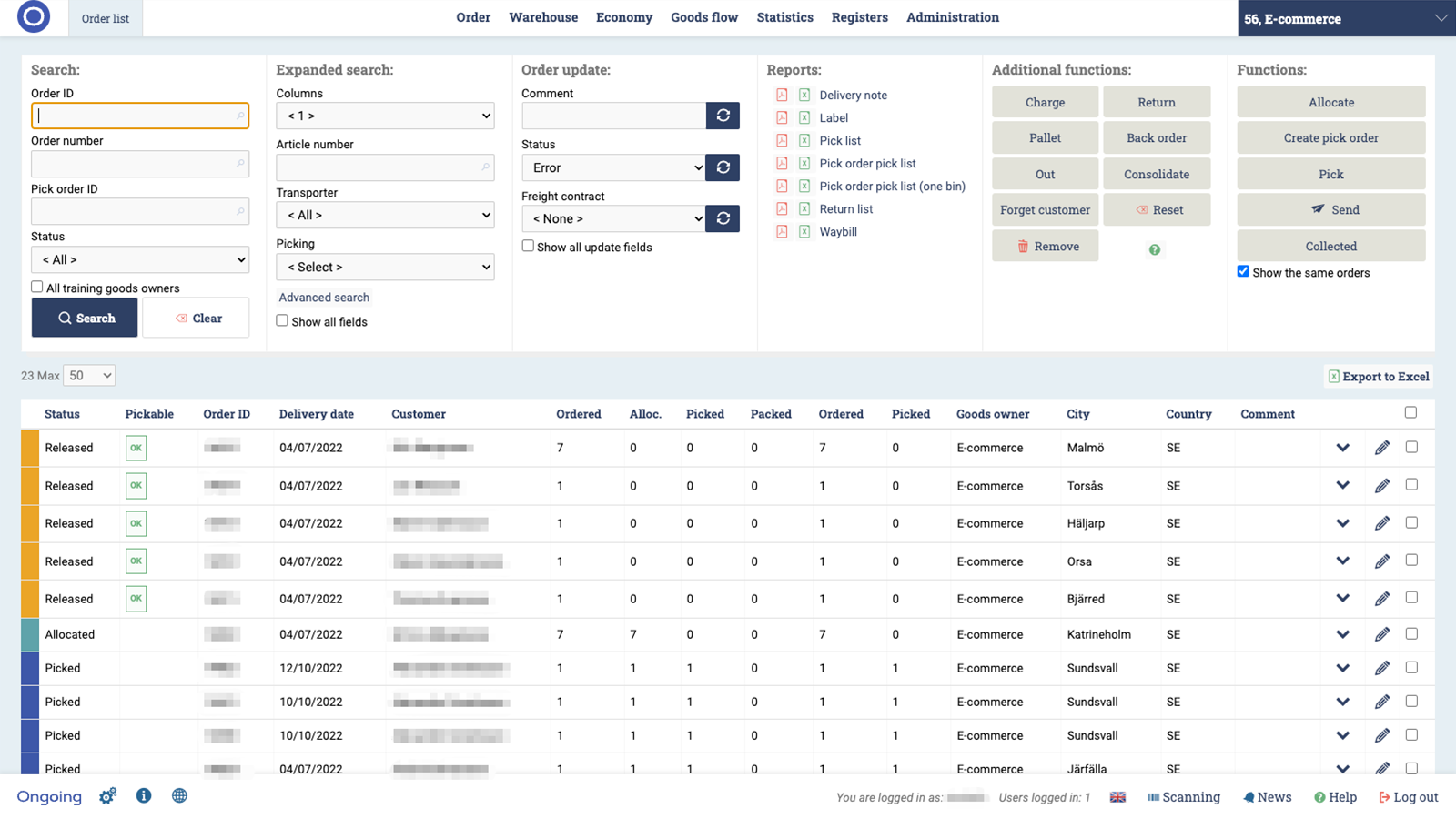Open the Transporter dropdown

pos(384,215)
